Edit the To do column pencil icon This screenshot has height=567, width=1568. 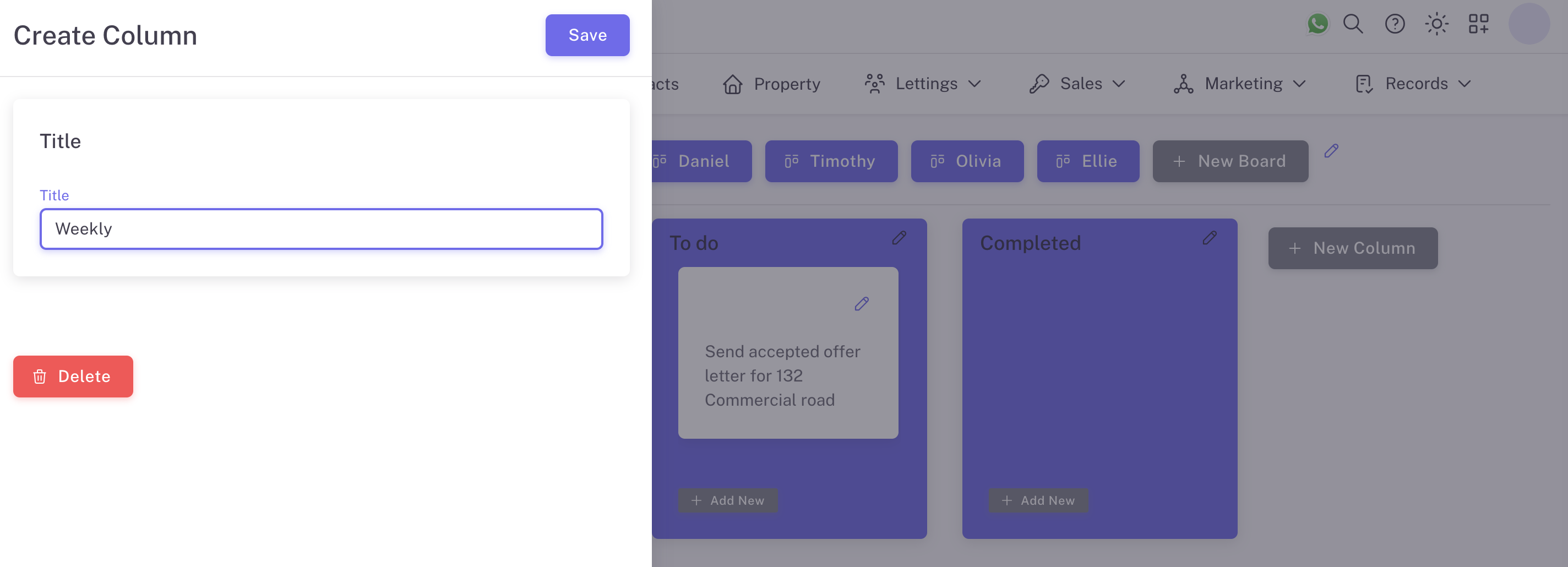point(899,238)
